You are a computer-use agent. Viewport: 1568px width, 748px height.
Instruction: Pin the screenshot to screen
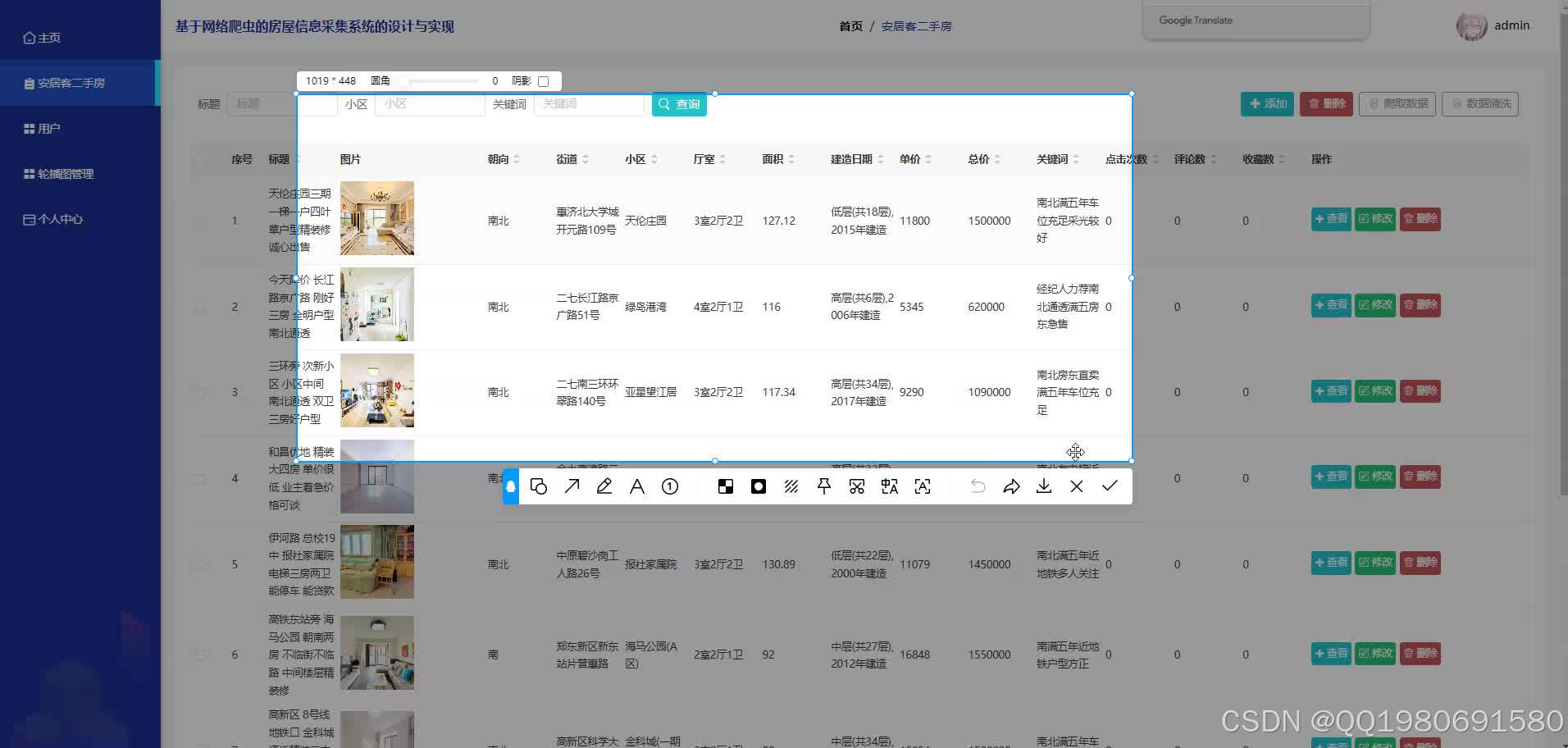[x=823, y=486]
